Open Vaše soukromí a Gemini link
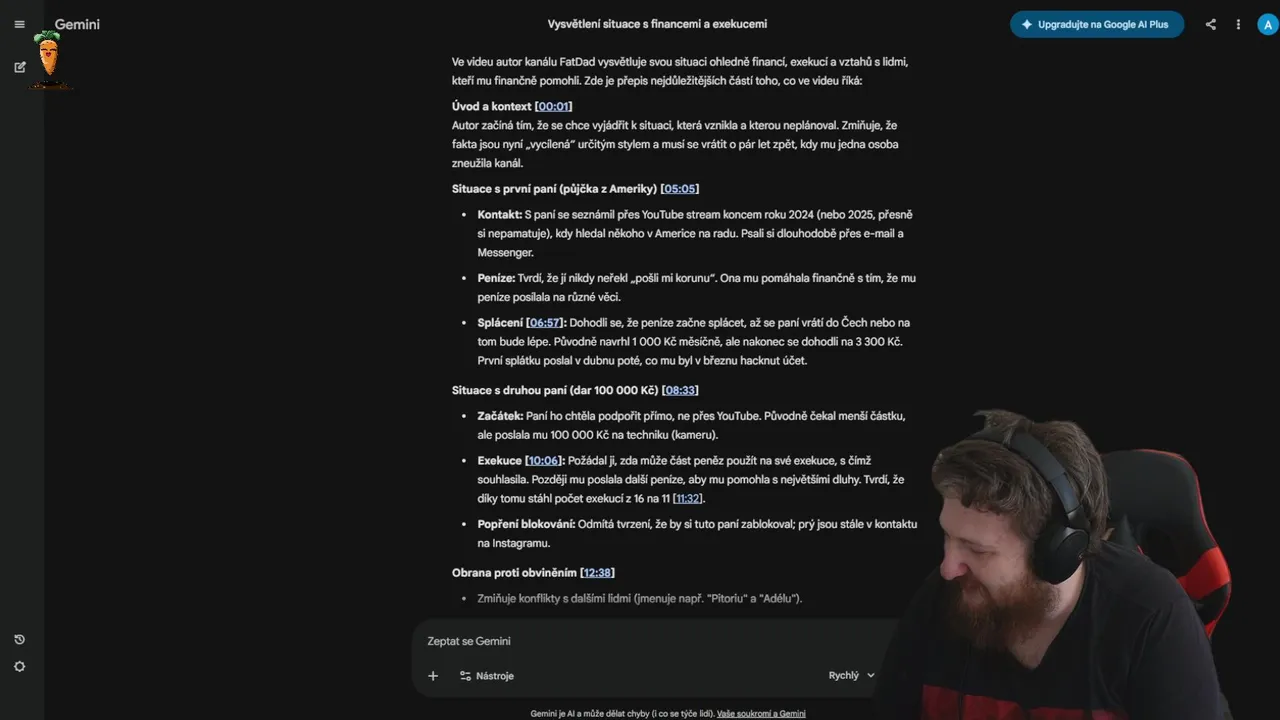The height and width of the screenshot is (720, 1280). click(x=761, y=714)
